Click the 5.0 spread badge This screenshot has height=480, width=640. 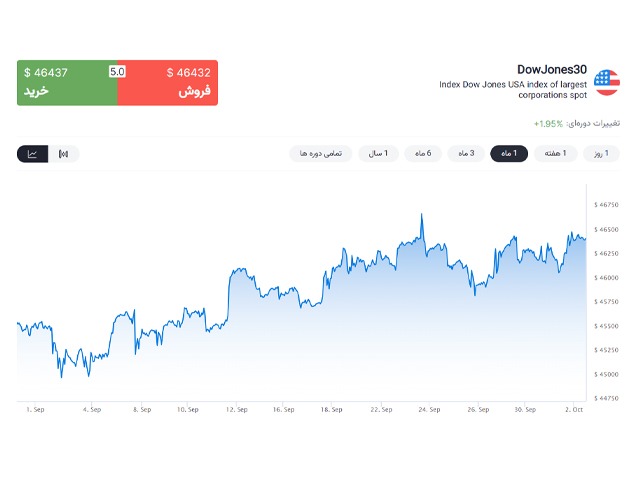[x=117, y=72]
